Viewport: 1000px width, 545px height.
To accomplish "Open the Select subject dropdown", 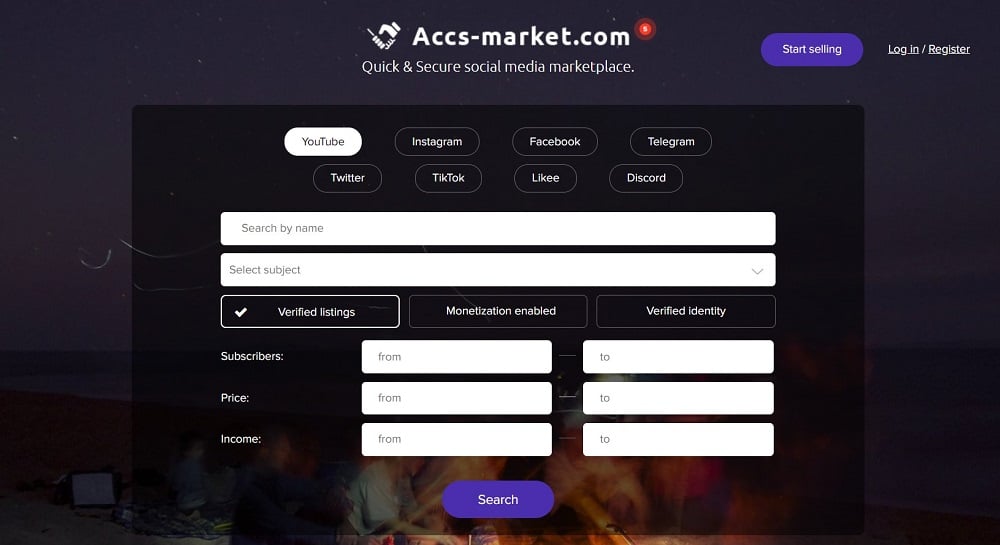I will [x=498, y=270].
